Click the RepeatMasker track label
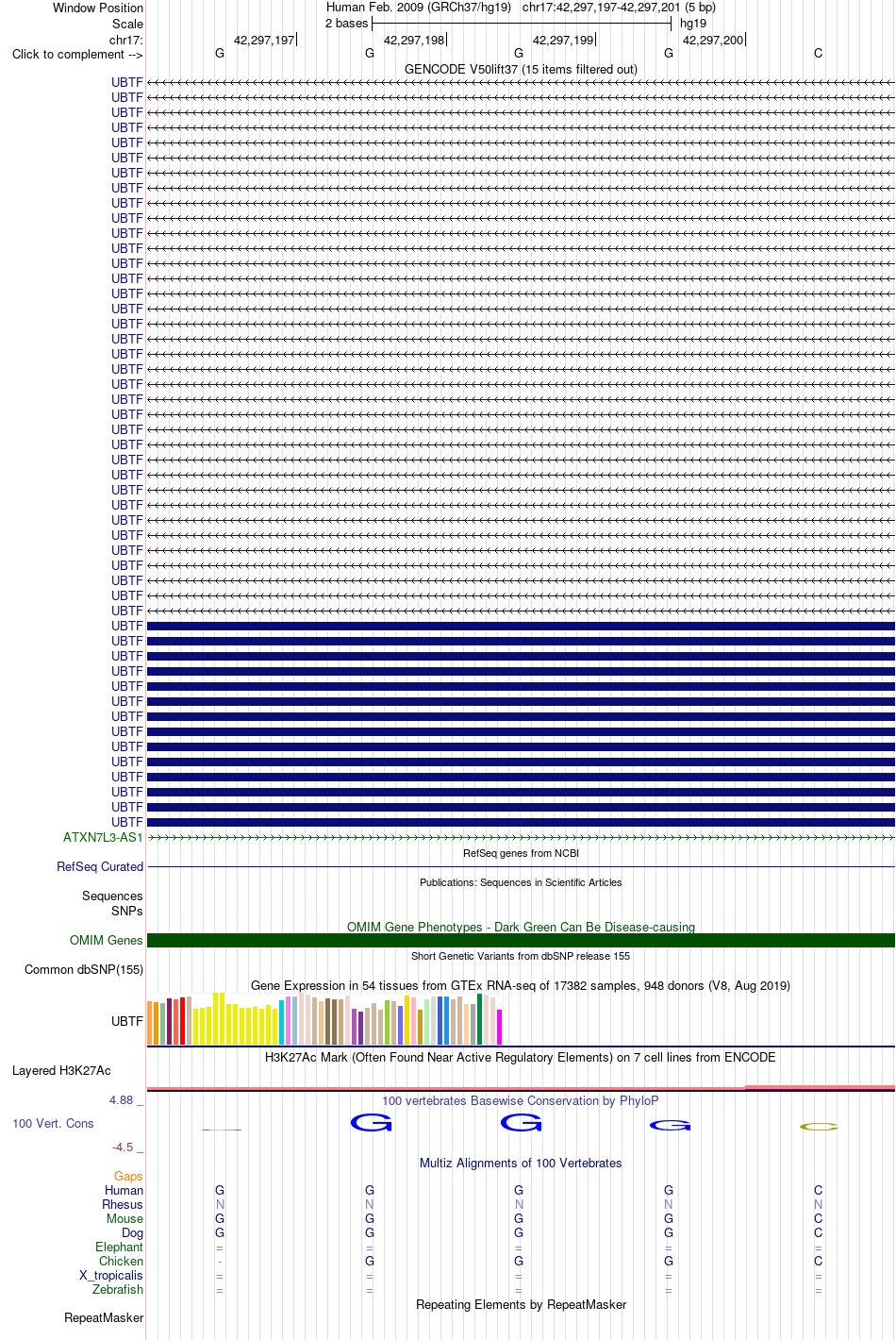The image size is (896, 1340). click(x=104, y=1317)
